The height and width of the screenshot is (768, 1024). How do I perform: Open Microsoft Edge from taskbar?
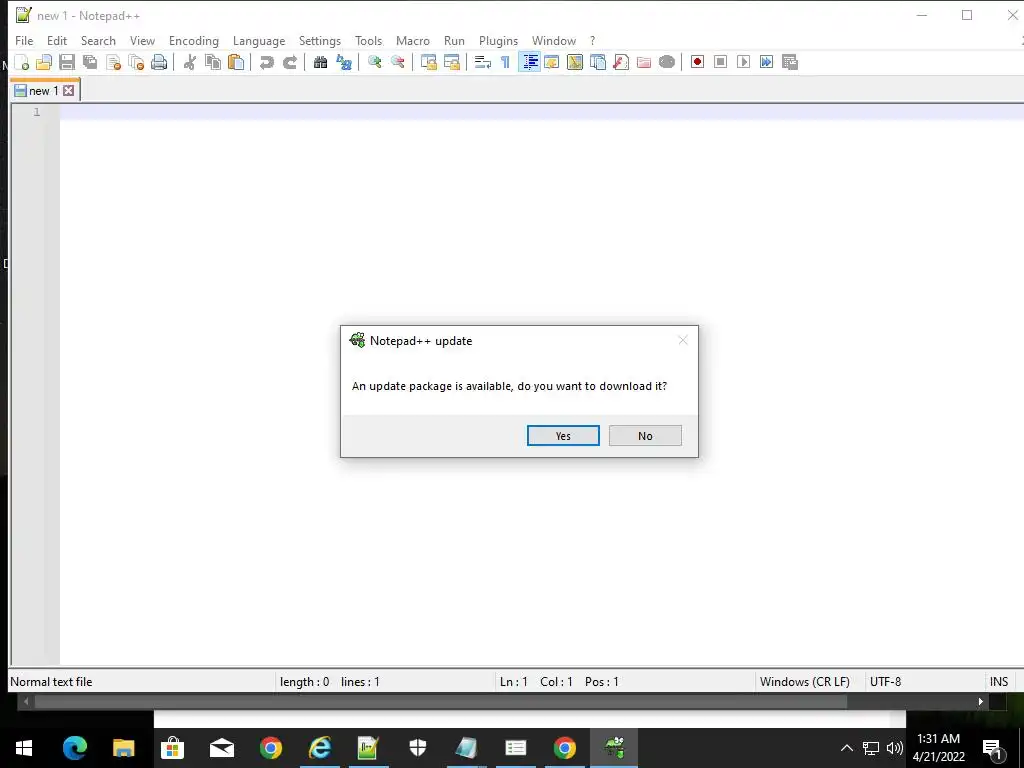coord(74,748)
